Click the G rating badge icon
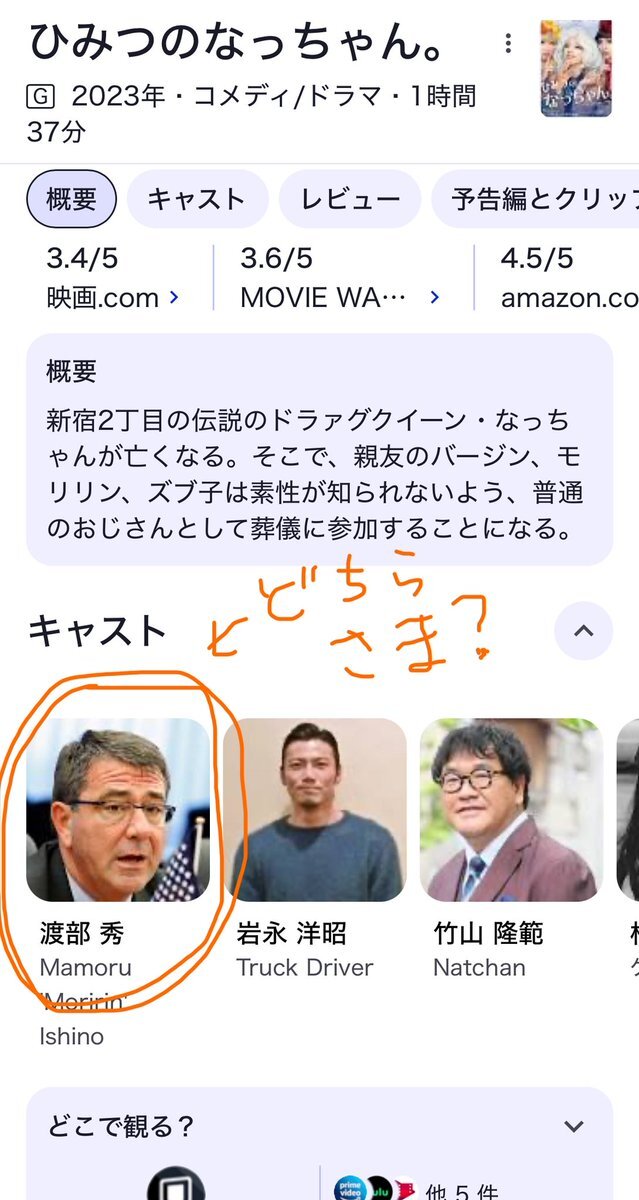Viewport: 639px width, 1200px height. (40, 97)
